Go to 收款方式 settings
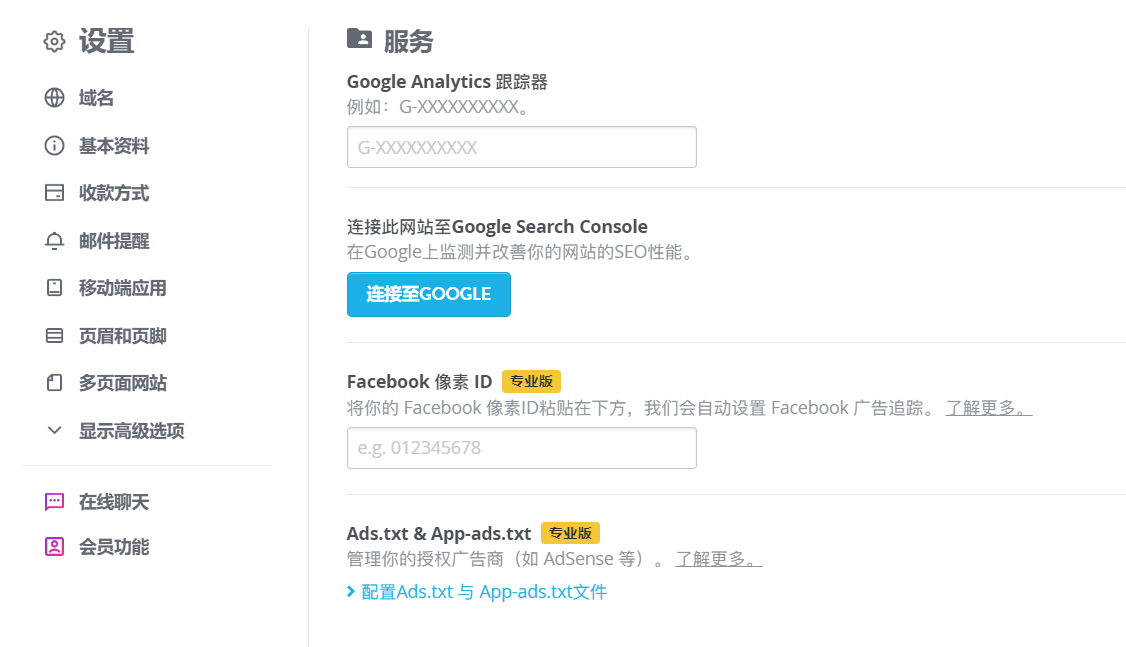 click(x=113, y=193)
